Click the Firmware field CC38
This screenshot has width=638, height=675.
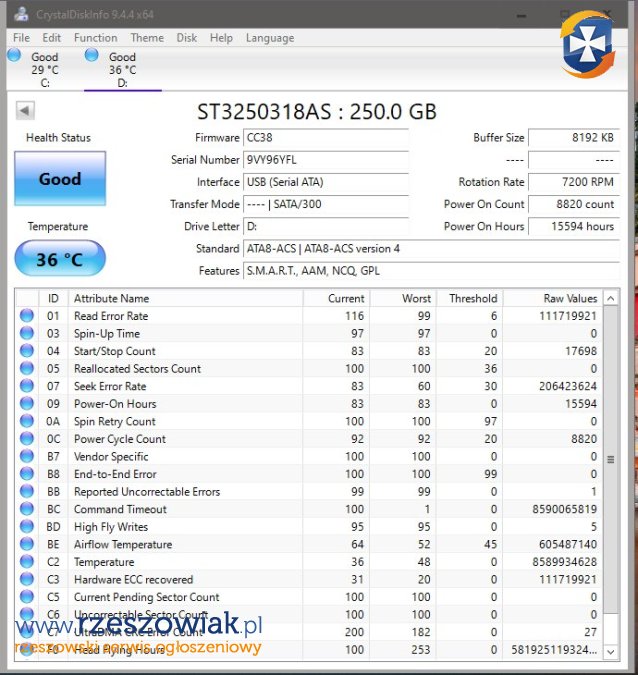click(x=326, y=138)
